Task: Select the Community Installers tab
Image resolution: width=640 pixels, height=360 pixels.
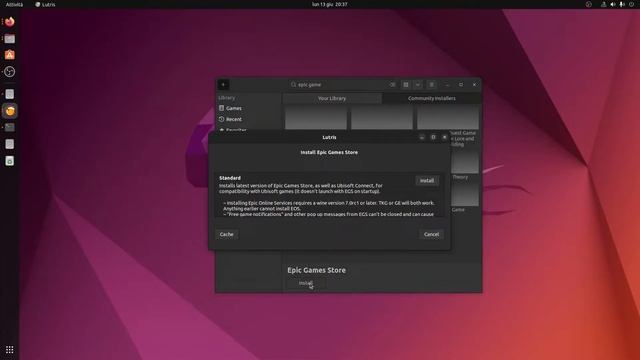Action: pos(432,98)
